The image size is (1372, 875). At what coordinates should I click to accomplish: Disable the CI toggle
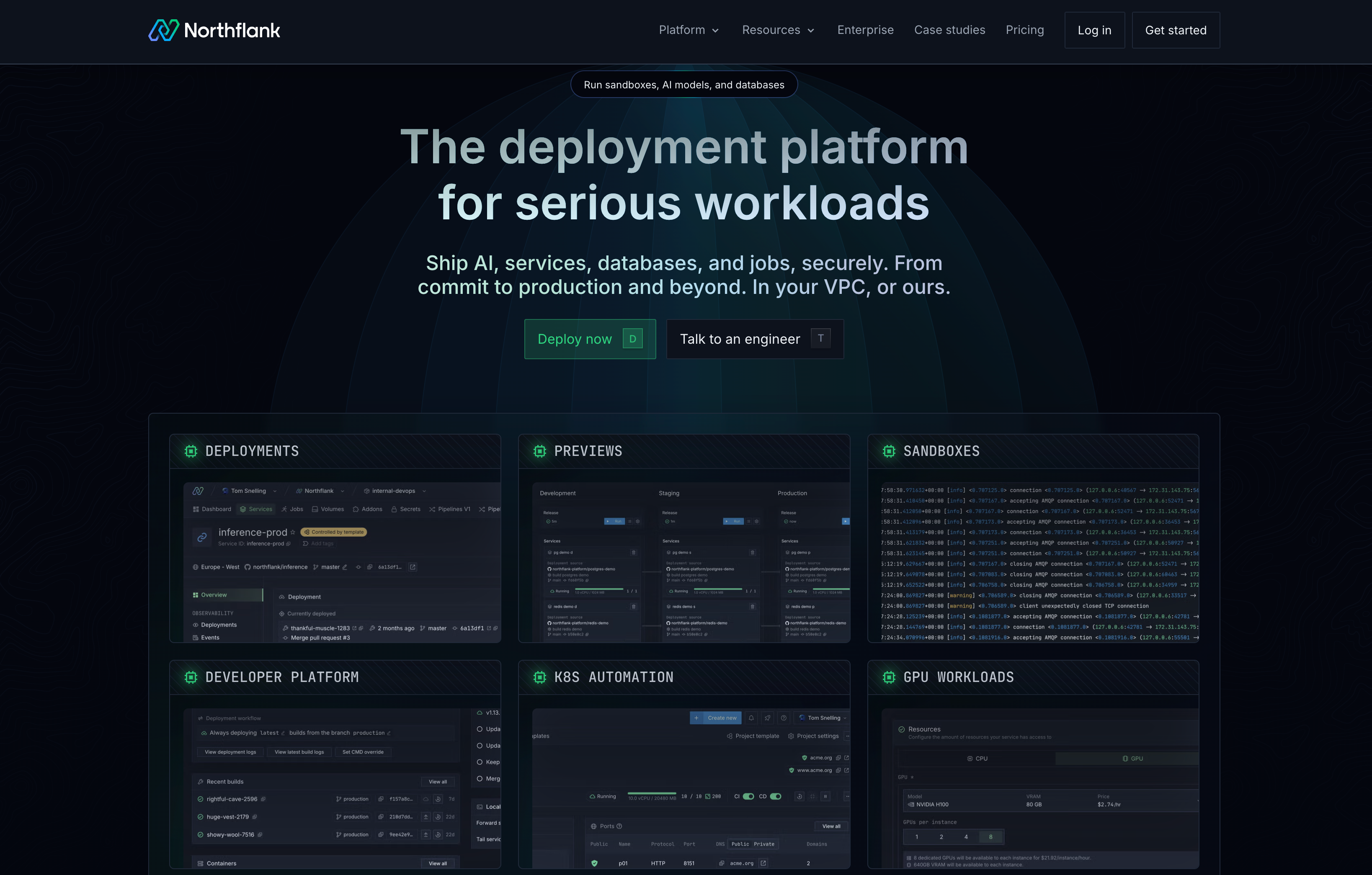748,796
